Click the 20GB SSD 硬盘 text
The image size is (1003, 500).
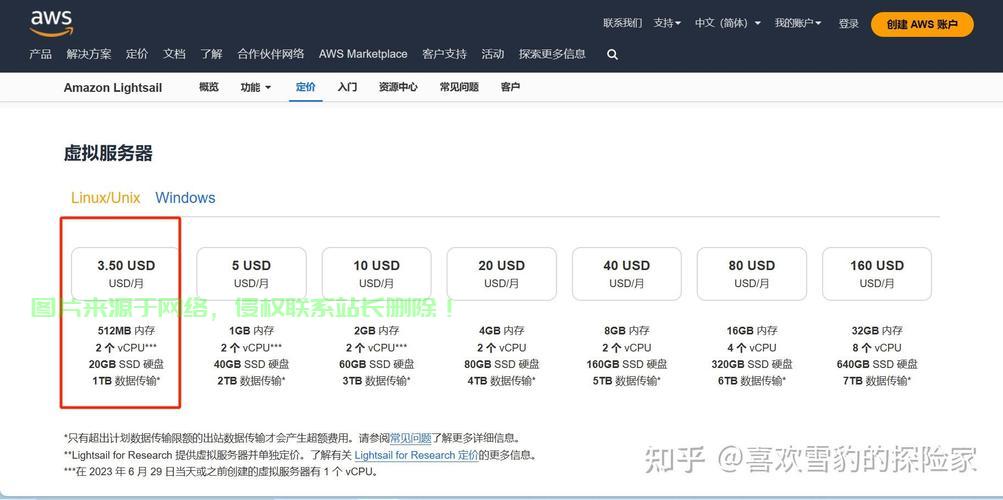point(126,364)
